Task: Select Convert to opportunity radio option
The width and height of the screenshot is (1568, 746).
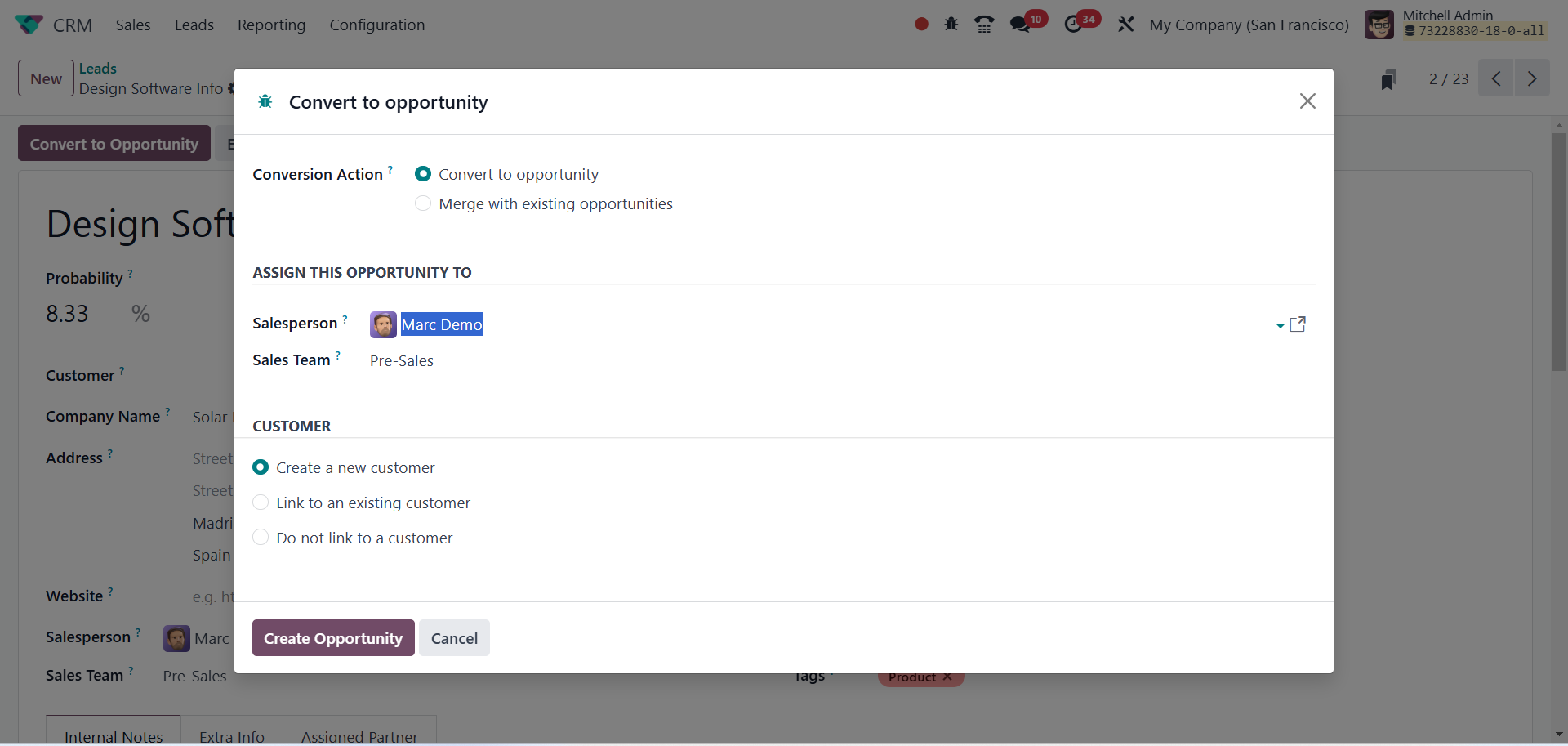Action: (x=423, y=174)
